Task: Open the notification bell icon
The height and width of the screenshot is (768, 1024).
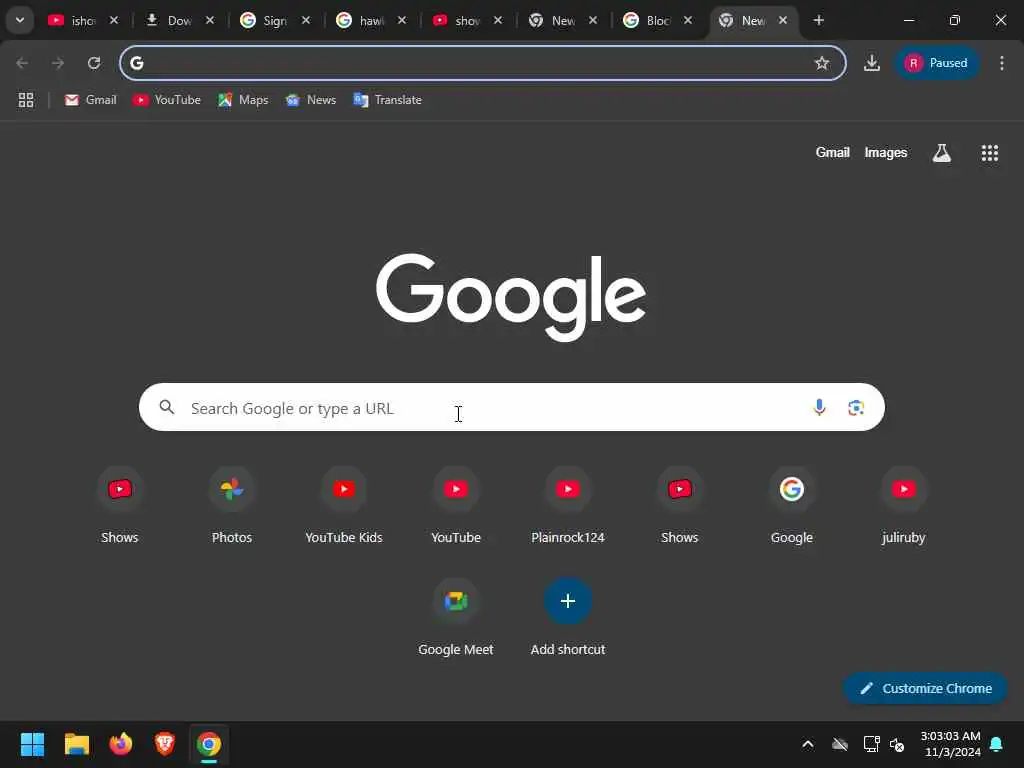Action: pyautogui.click(x=997, y=744)
